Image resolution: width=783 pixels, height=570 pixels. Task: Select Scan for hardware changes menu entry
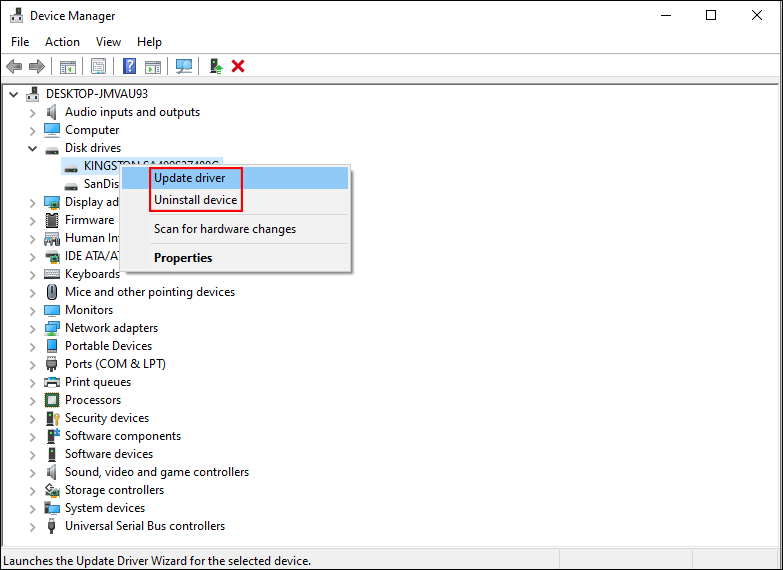(x=235, y=229)
